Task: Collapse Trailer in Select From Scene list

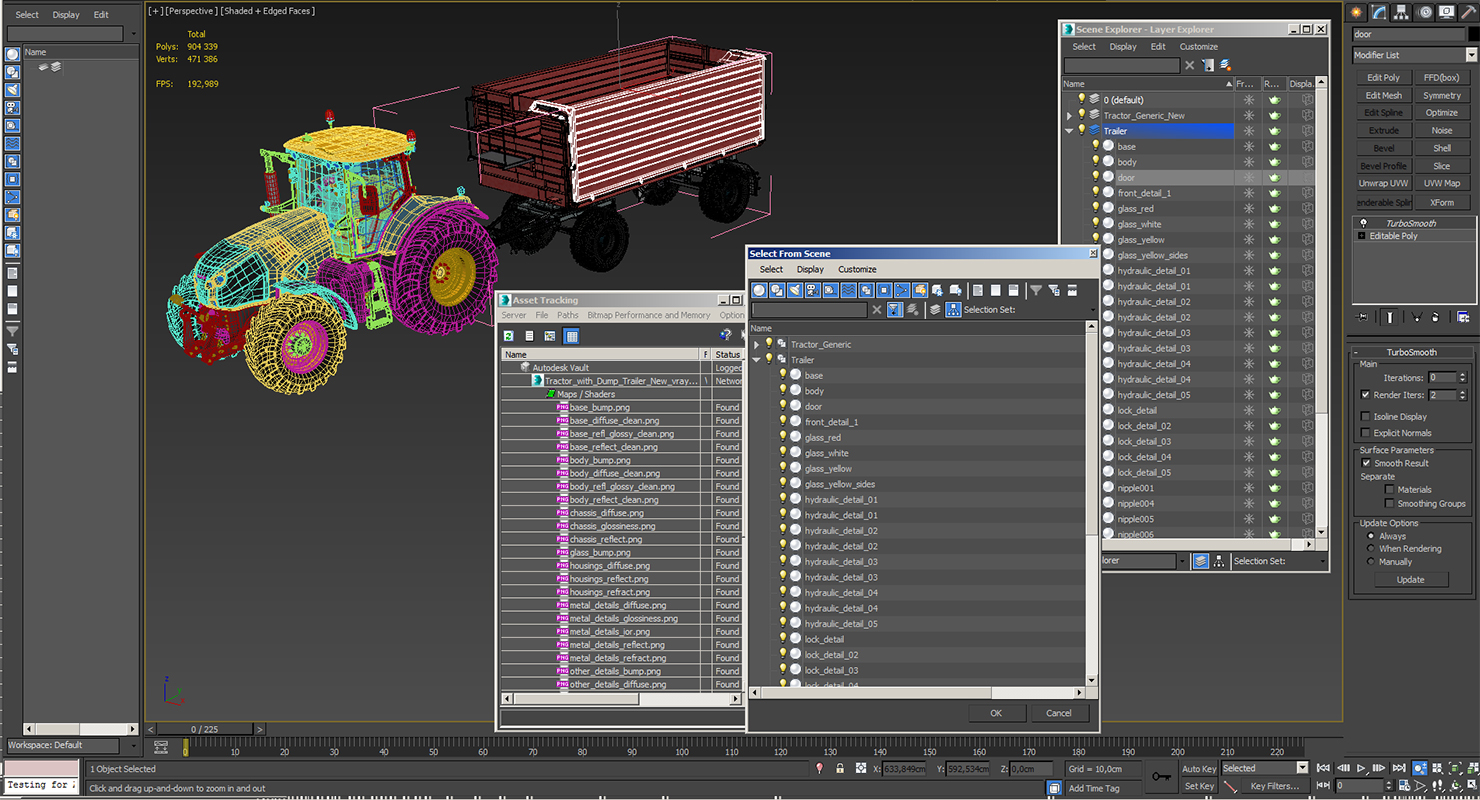Action: pyautogui.click(x=757, y=360)
